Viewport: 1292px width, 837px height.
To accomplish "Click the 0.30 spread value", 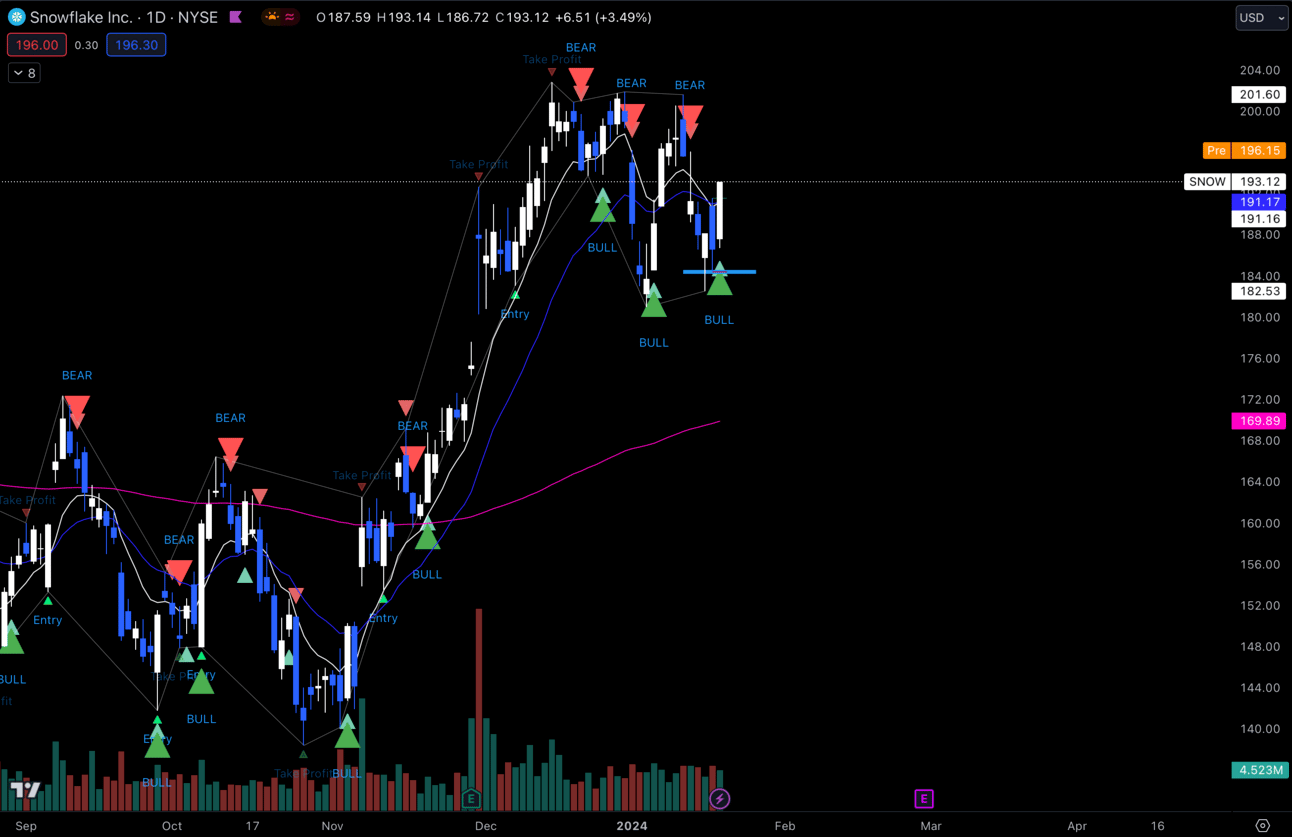I will [86, 45].
